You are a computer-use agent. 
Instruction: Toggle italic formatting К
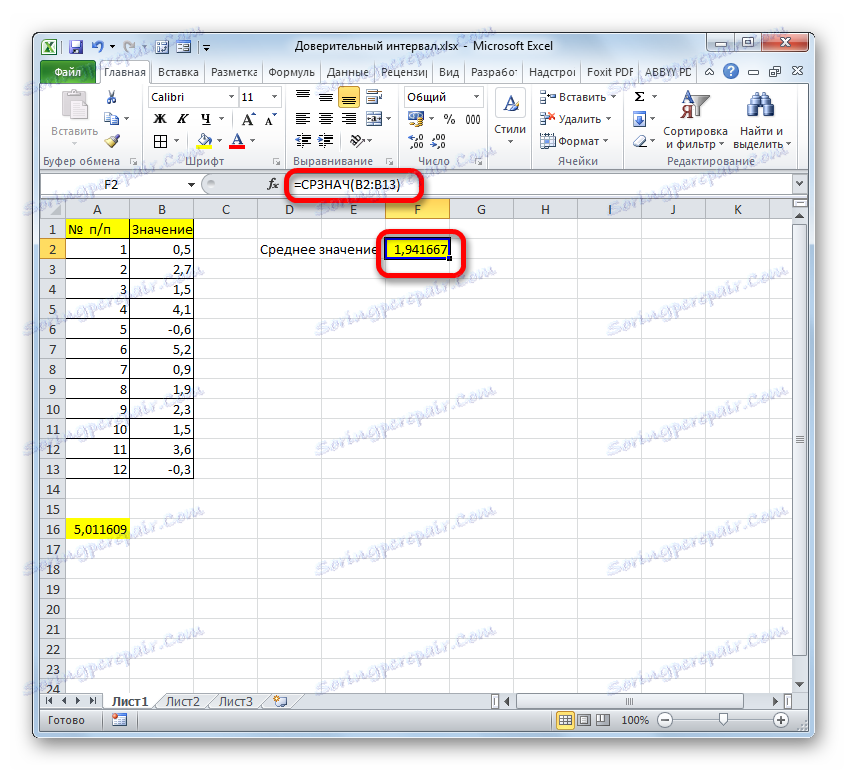183,119
